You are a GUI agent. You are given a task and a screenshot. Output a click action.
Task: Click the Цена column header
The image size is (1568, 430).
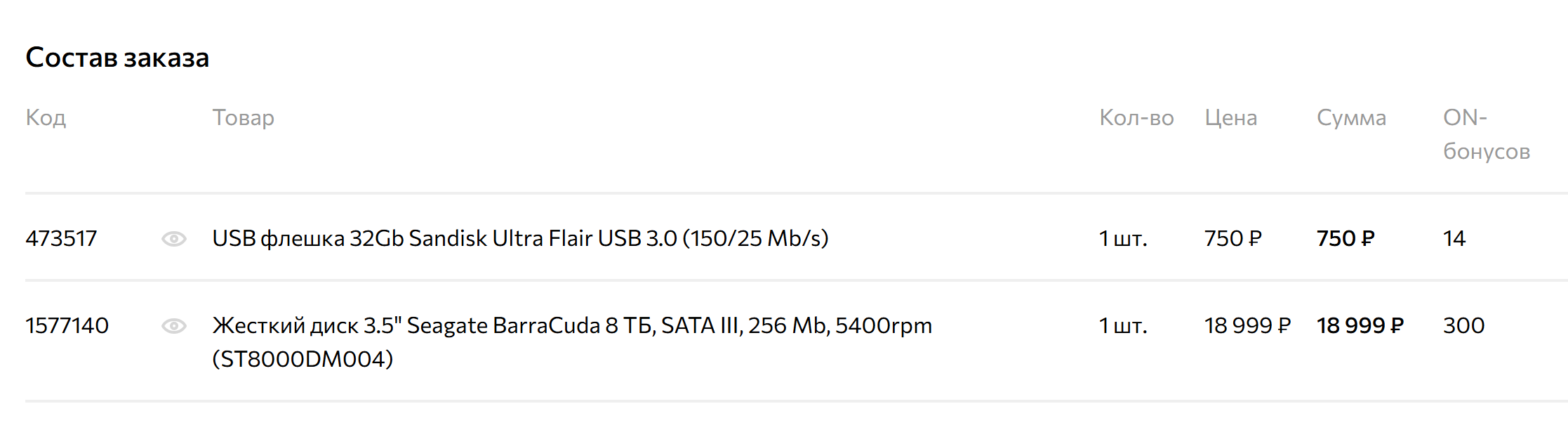(1230, 118)
